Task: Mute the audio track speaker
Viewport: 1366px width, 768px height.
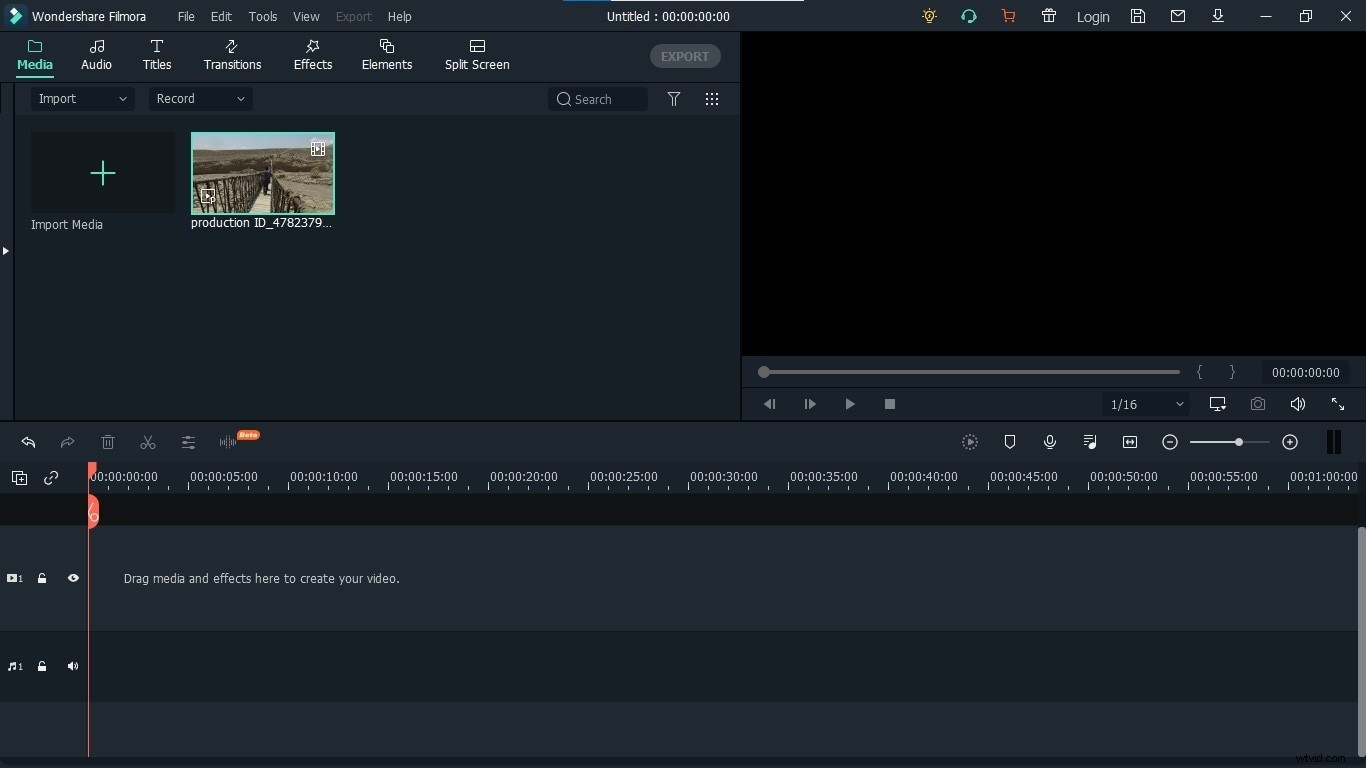Action: click(x=72, y=667)
